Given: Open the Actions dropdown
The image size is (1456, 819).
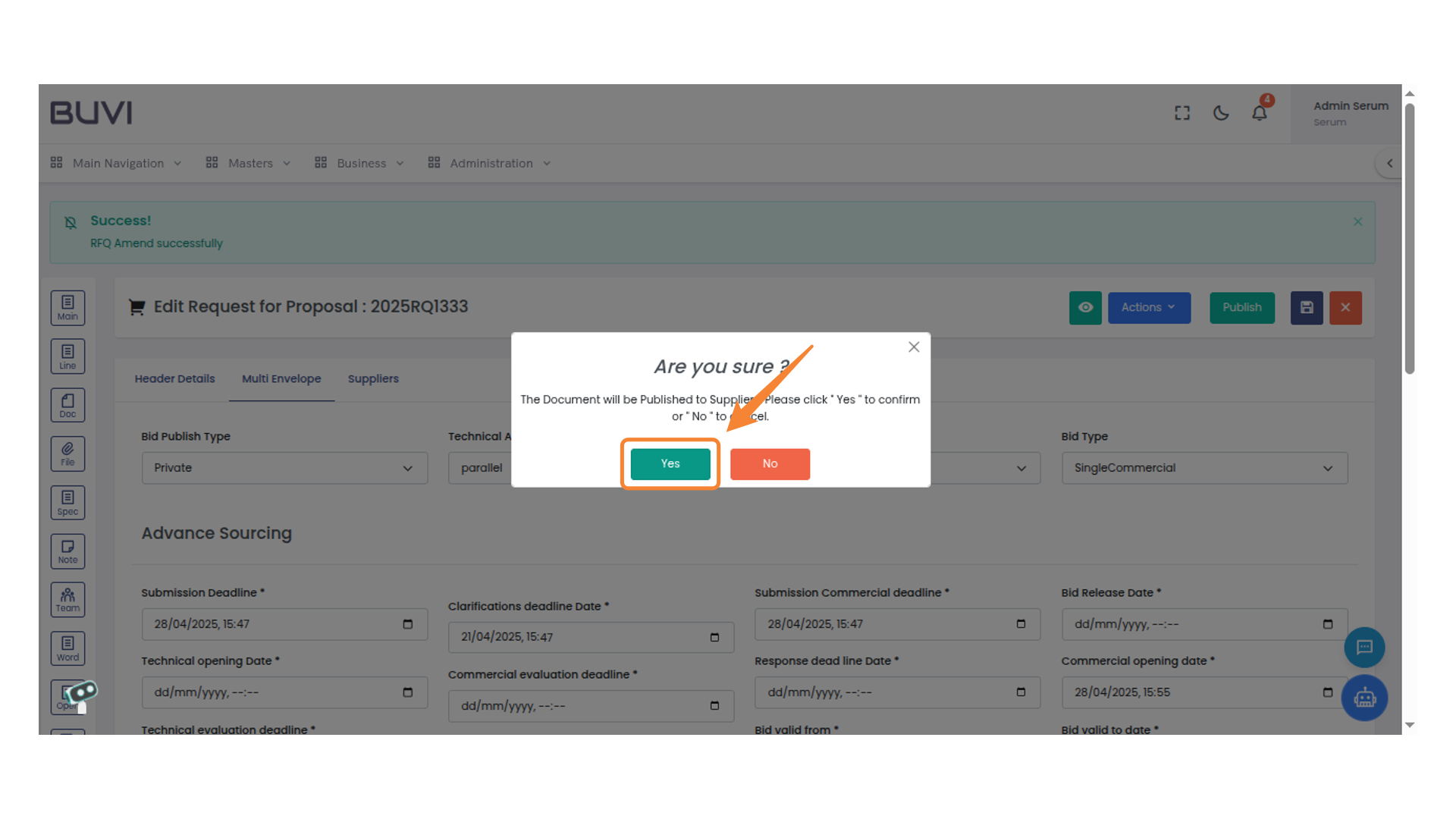Looking at the screenshot, I should [x=1149, y=308].
